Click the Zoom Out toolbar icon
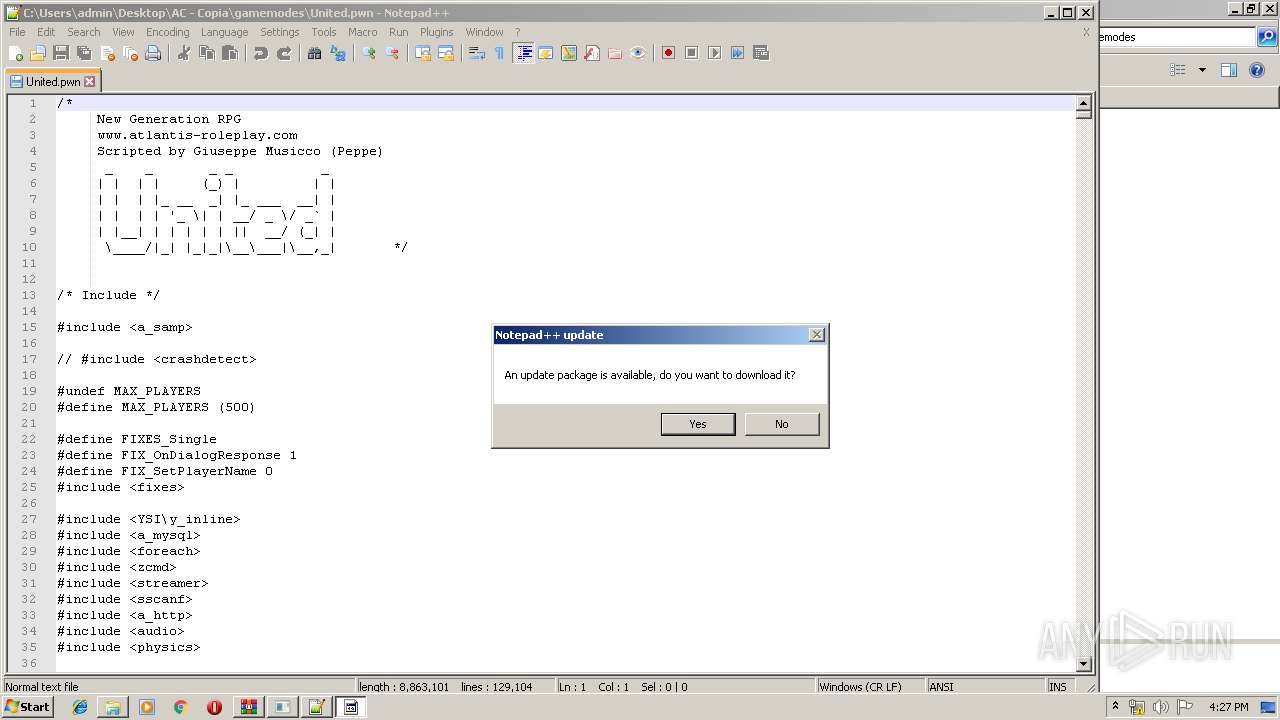 (x=392, y=53)
